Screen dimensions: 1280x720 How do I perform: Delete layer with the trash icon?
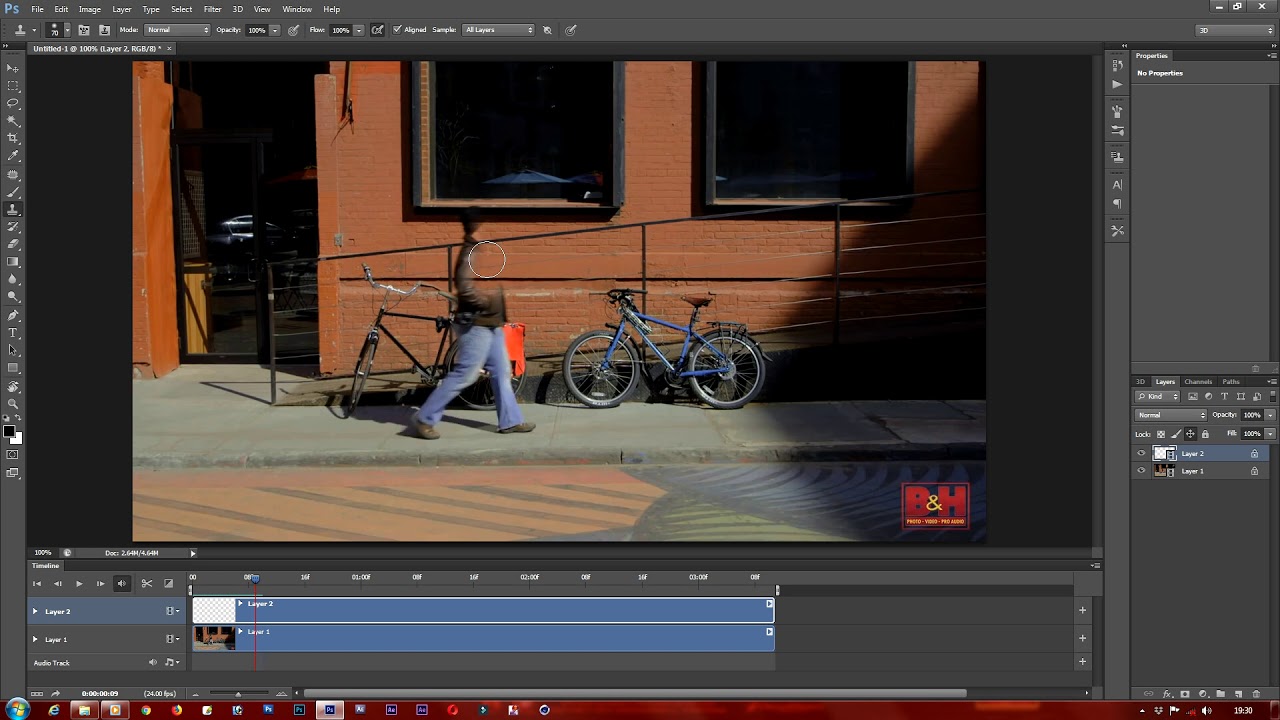pyautogui.click(x=1256, y=694)
